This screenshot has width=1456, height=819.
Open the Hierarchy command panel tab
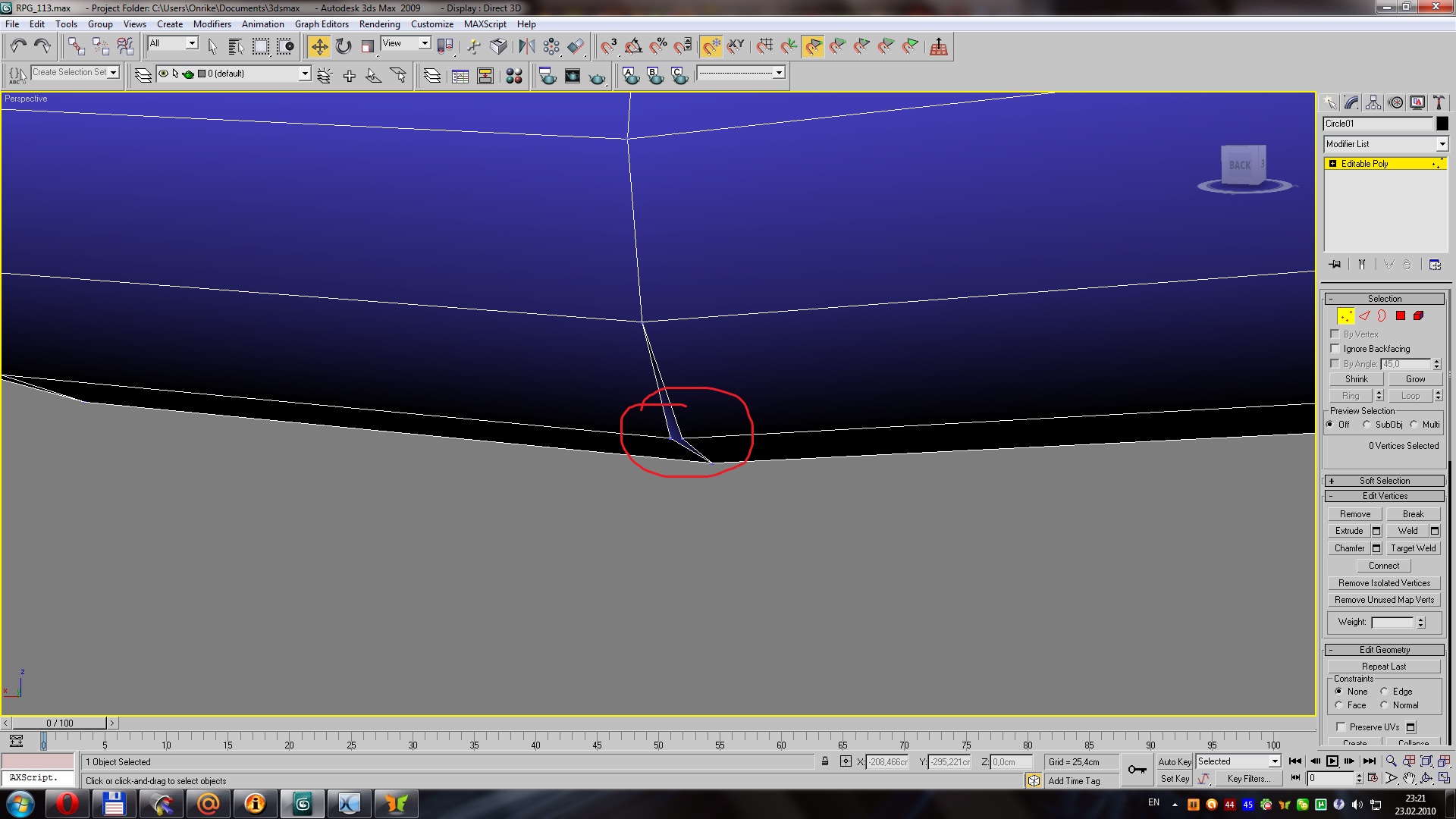(1373, 102)
